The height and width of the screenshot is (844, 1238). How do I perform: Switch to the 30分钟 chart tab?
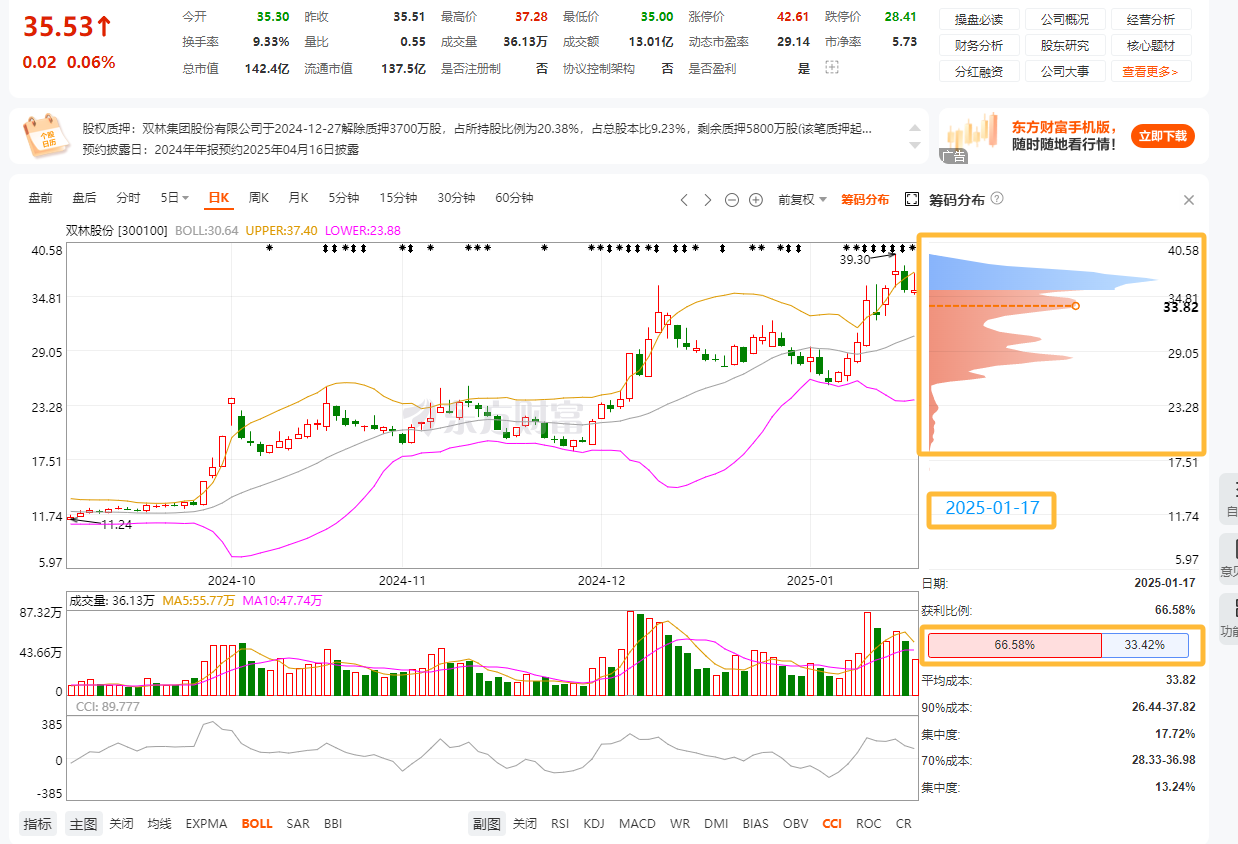[456, 198]
